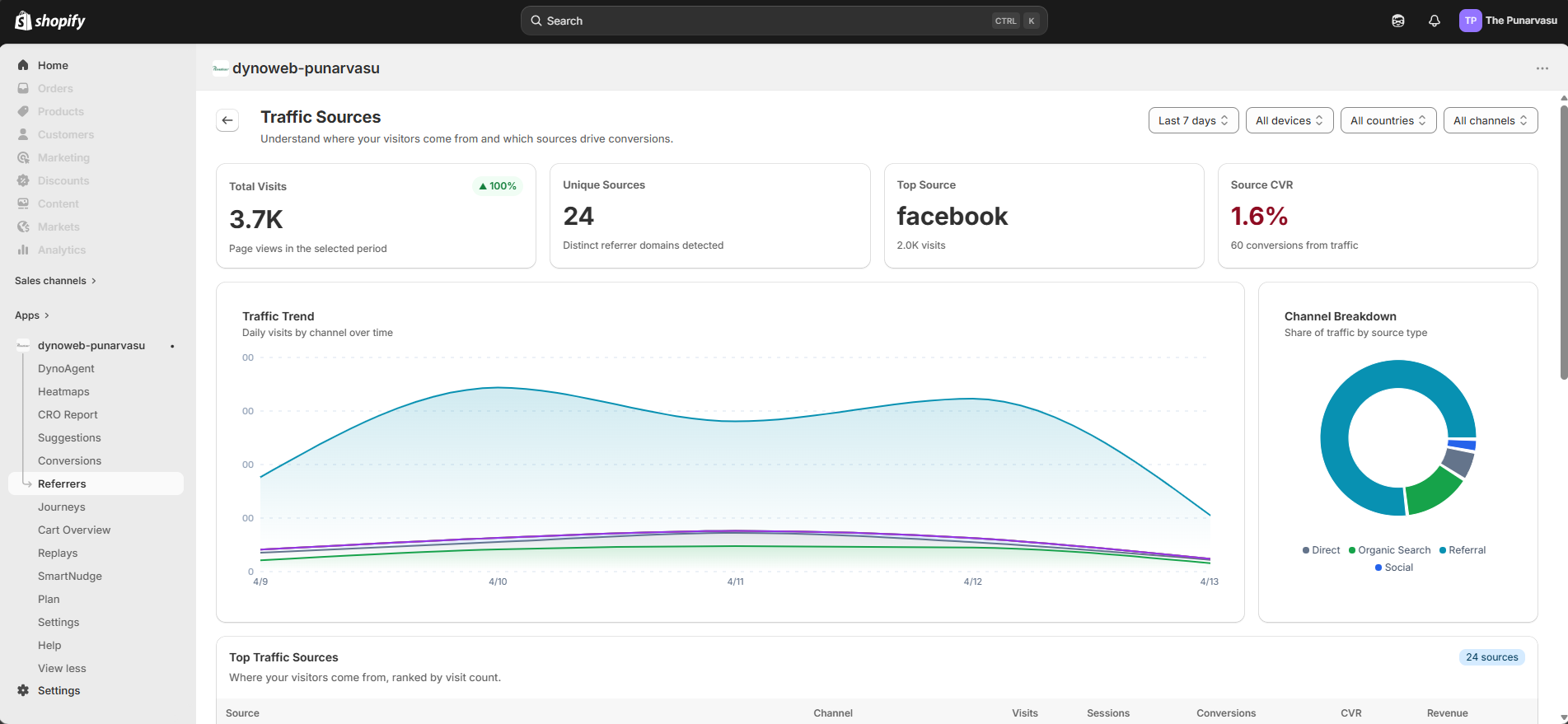
Task: Click the Home icon in sidebar
Action: tap(23, 65)
